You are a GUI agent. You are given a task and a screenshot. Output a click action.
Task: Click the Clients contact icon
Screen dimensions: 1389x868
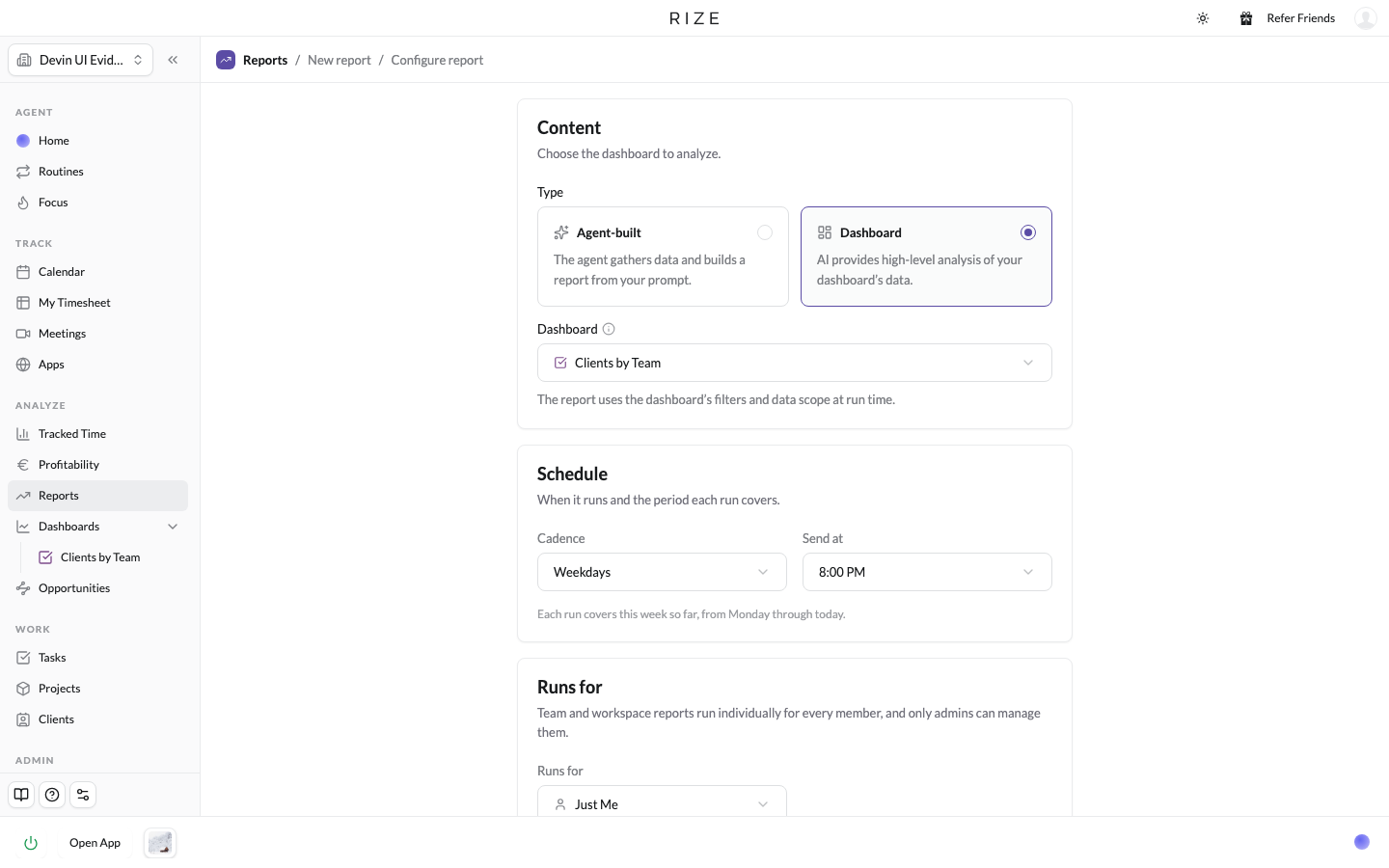coord(23,719)
